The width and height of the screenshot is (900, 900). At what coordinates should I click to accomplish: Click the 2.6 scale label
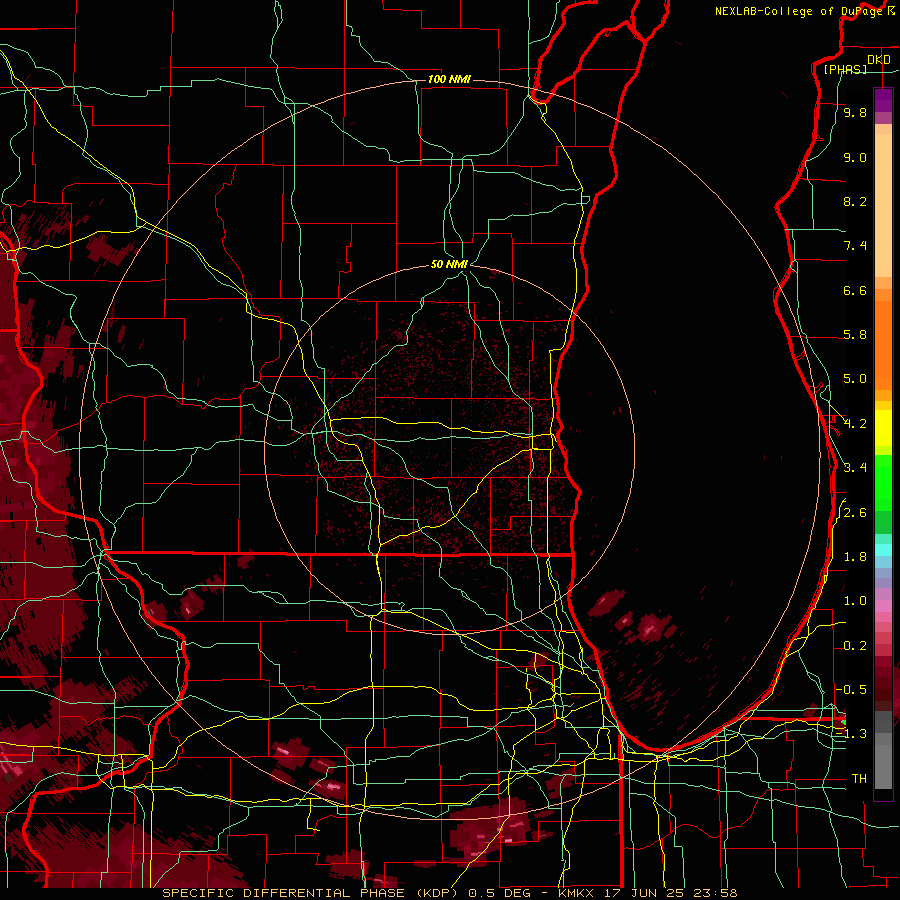855,513
